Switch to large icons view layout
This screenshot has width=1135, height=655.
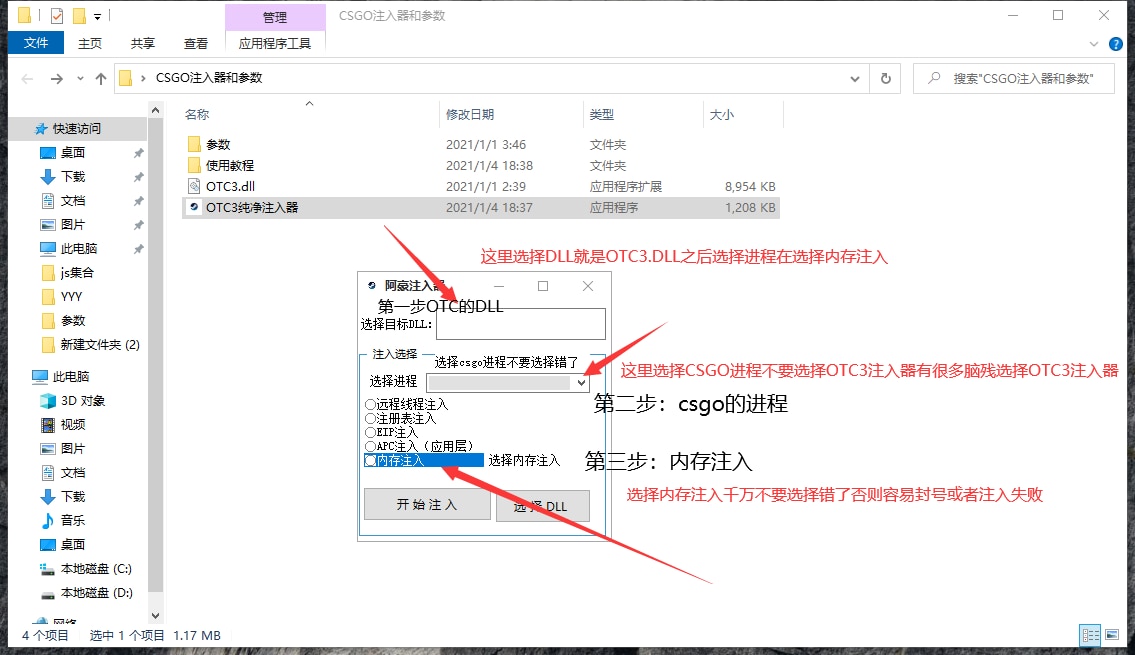pos(1113,635)
